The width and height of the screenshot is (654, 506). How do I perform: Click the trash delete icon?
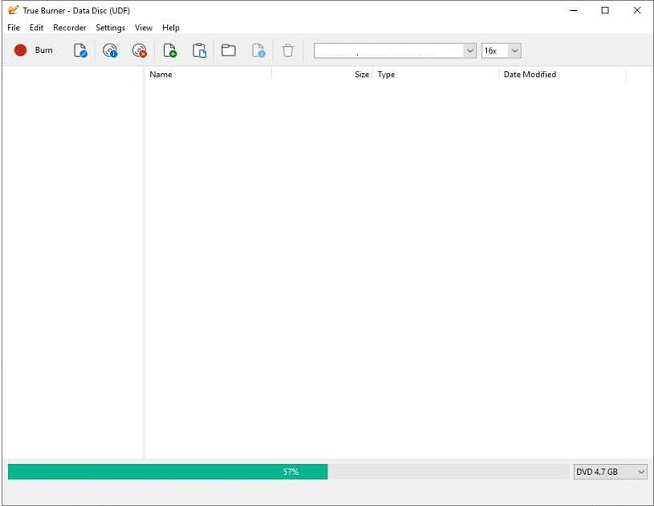point(288,50)
